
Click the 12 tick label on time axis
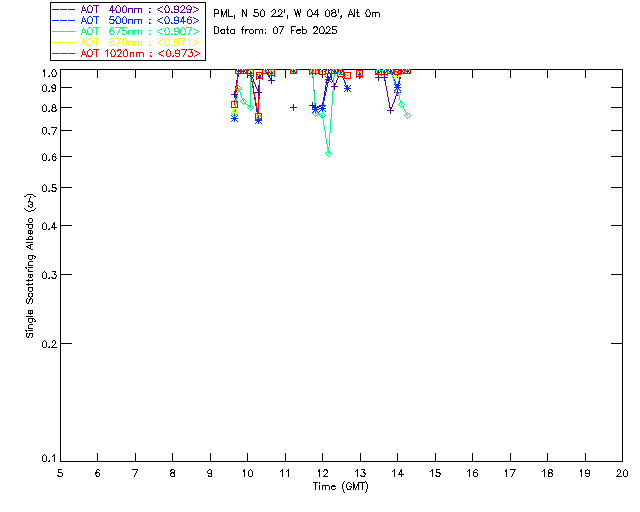(322, 473)
